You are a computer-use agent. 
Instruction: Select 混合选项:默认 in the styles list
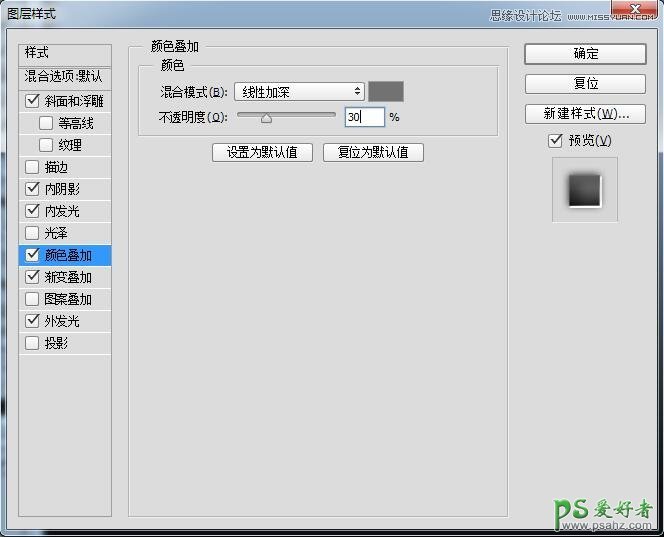[x=64, y=76]
